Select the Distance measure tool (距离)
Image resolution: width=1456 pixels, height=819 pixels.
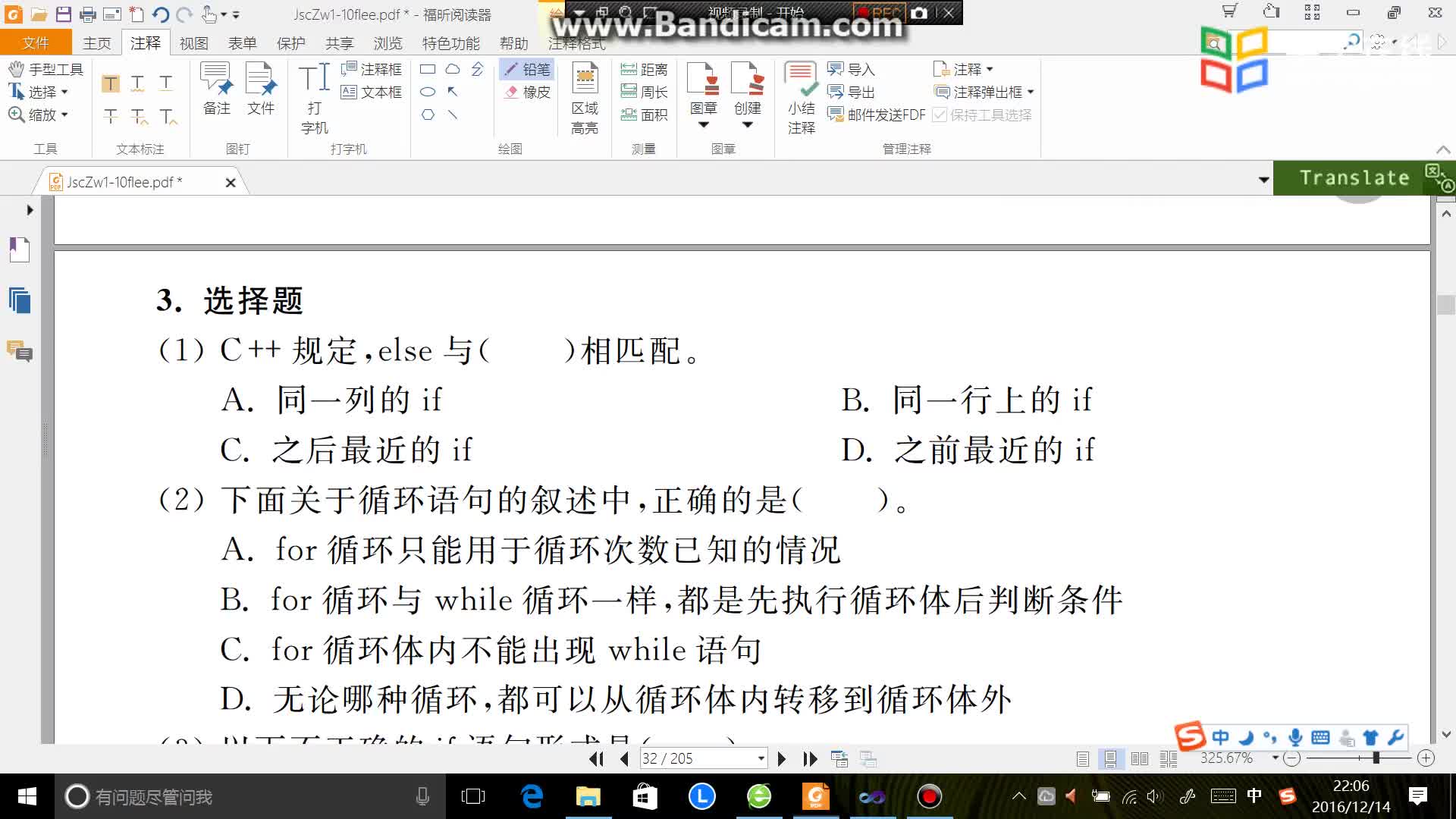point(644,70)
